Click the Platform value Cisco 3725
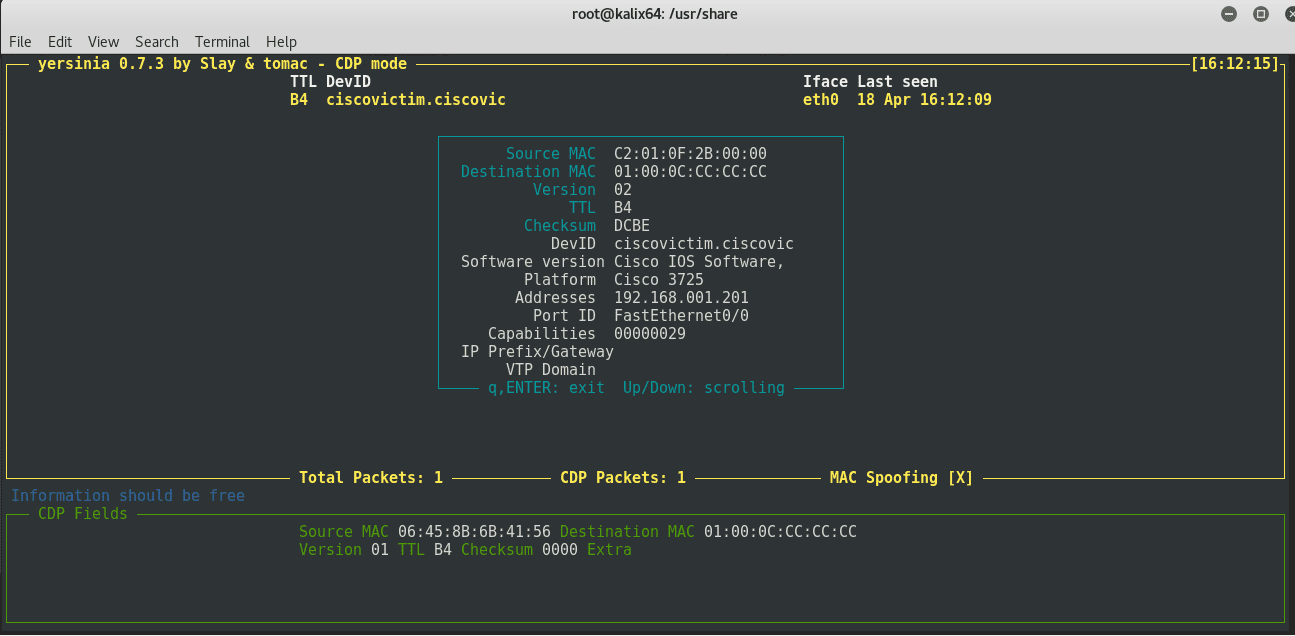Screen dimensions: 1295x636 pyautogui.click(x=659, y=280)
